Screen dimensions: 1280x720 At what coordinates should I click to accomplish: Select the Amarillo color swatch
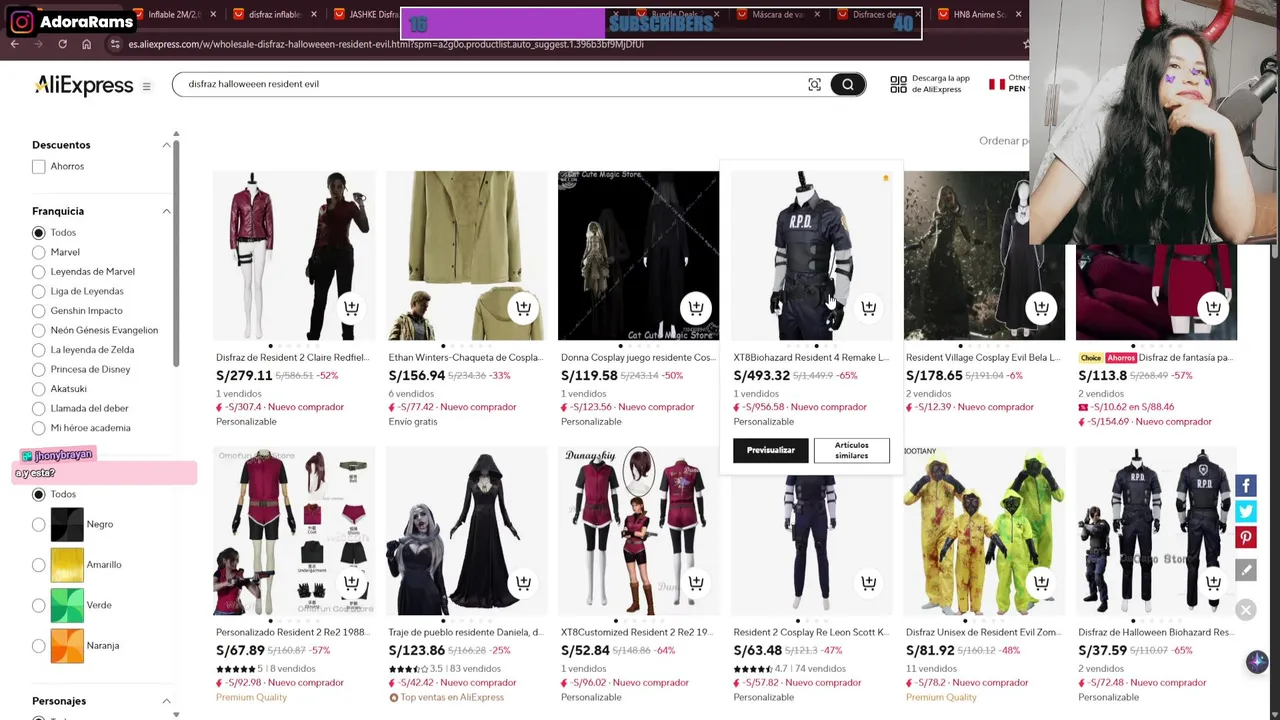(x=67, y=565)
